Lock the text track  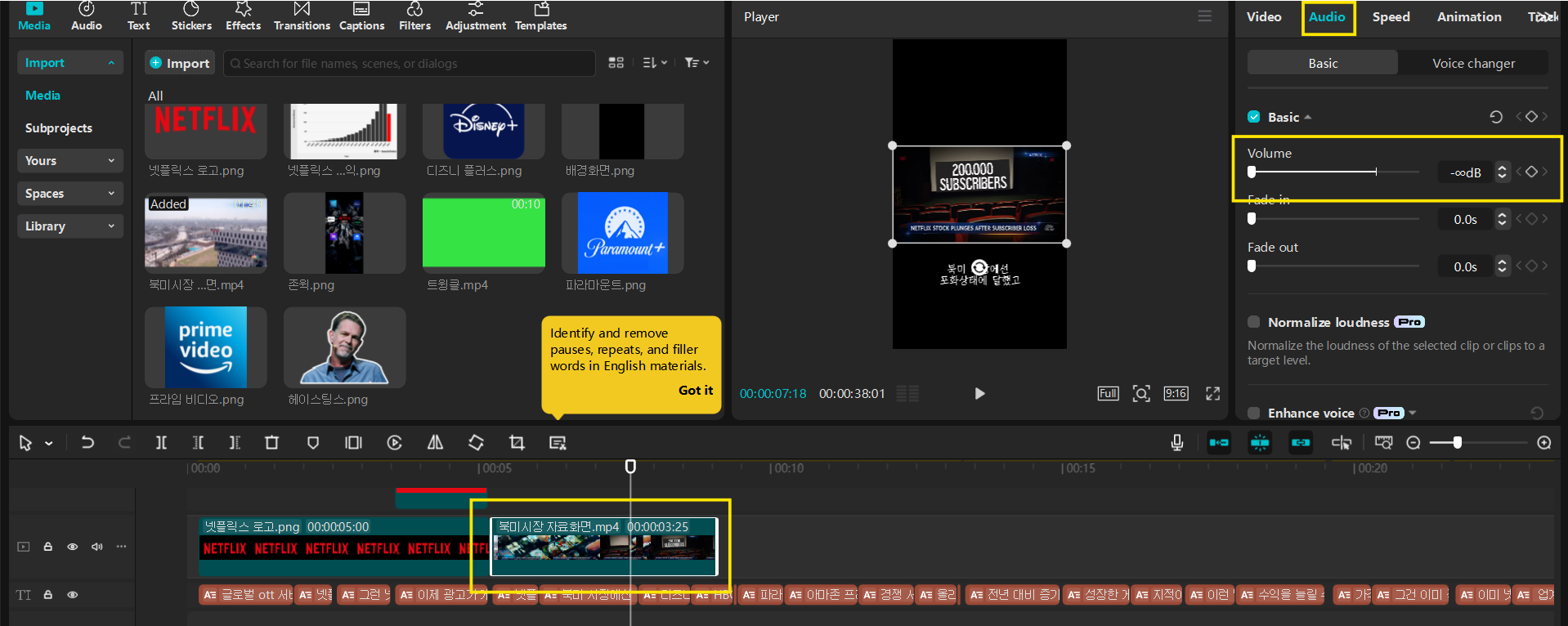(47, 595)
